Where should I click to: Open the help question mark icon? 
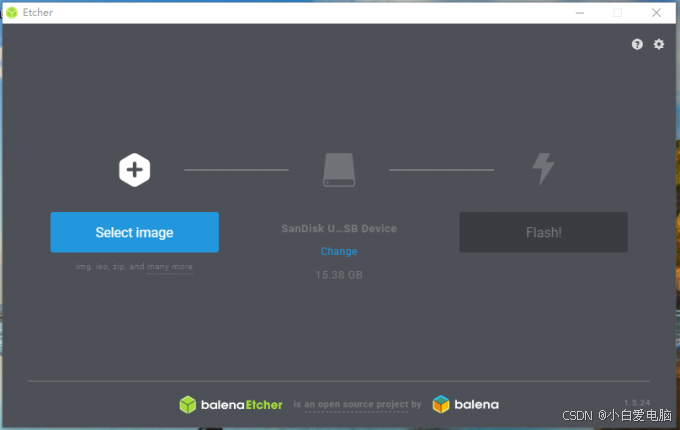tap(637, 44)
